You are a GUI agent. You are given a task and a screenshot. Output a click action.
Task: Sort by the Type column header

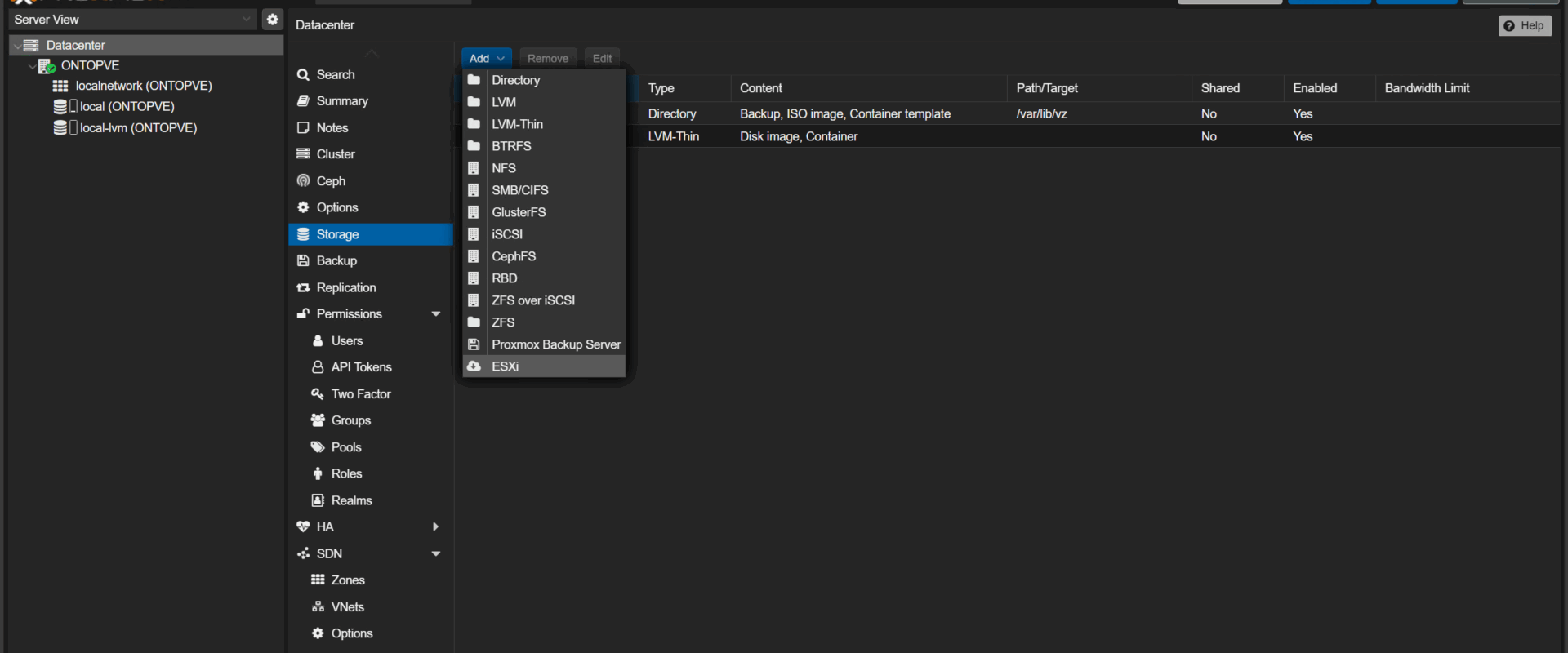click(684, 88)
